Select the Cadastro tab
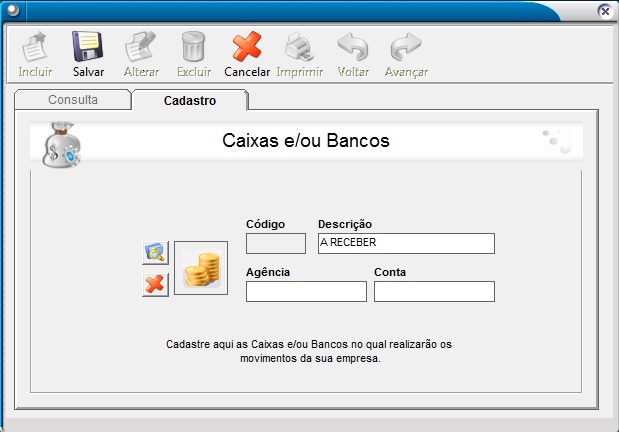This screenshot has width=619, height=432. click(x=190, y=100)
